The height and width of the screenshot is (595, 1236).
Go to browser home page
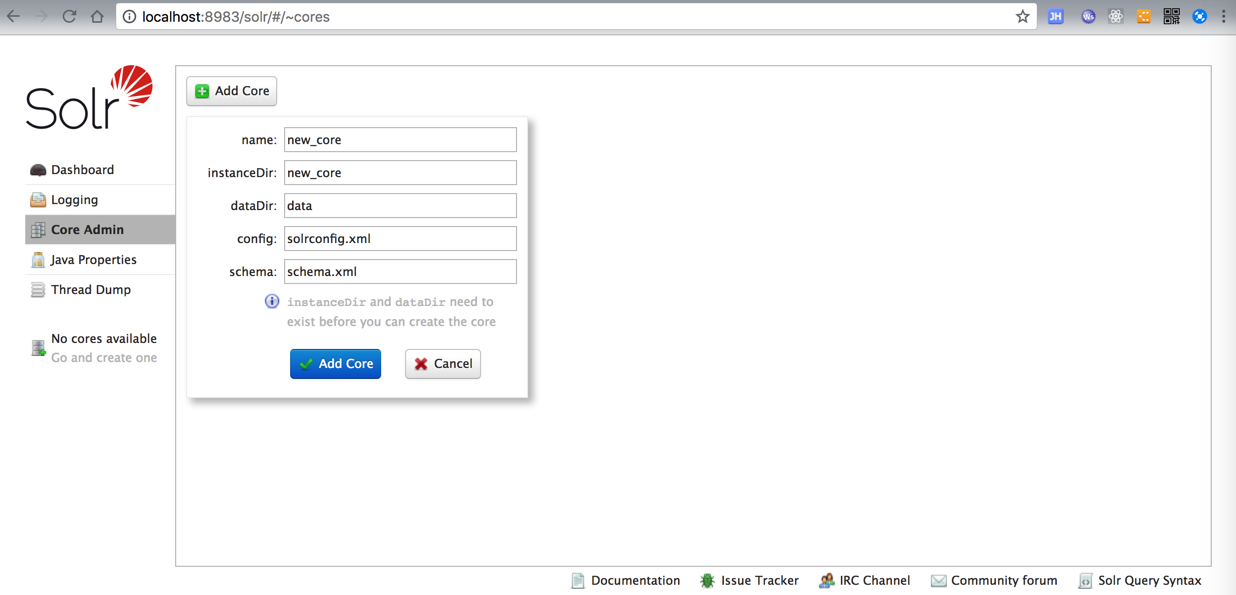click(x=97, y=17)
